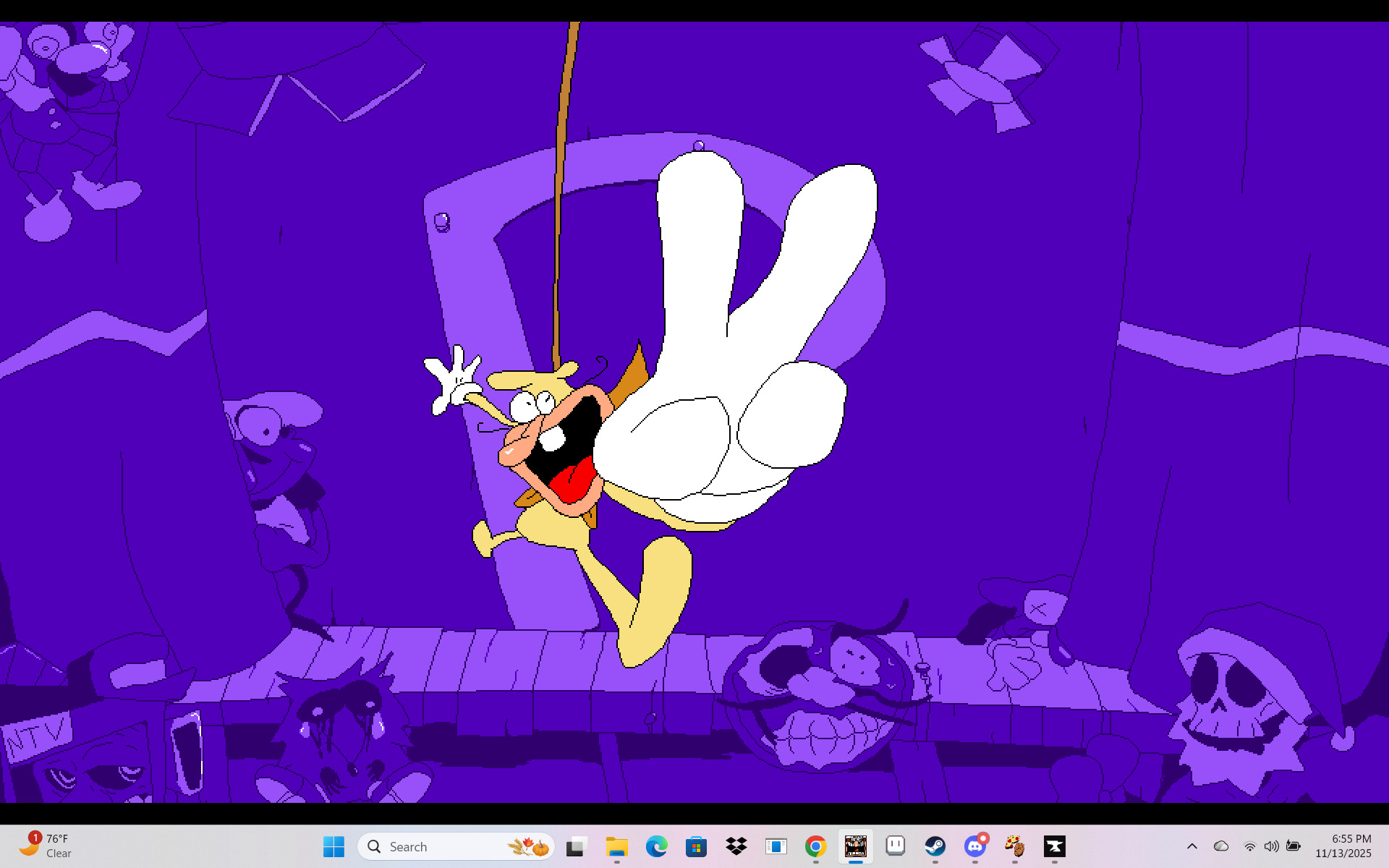Open Dropbox from the taskbar

point(736,846)
